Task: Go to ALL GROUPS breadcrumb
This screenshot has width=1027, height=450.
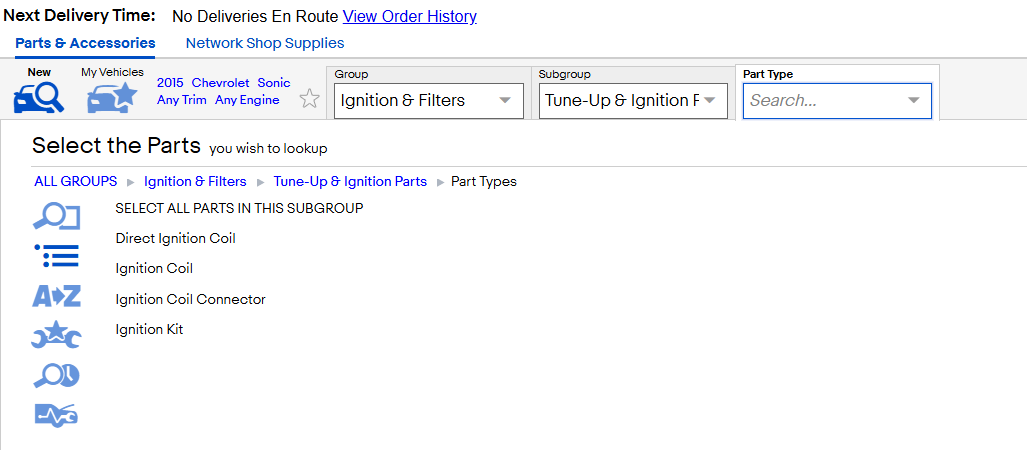Action: [x=75, y=181]
